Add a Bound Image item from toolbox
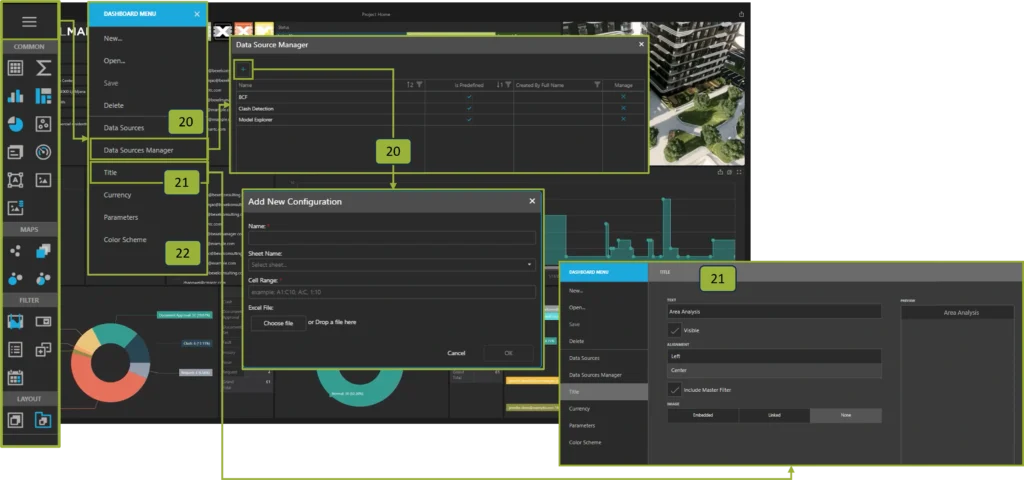1024x480 pixels. click(x=16, y=208)
